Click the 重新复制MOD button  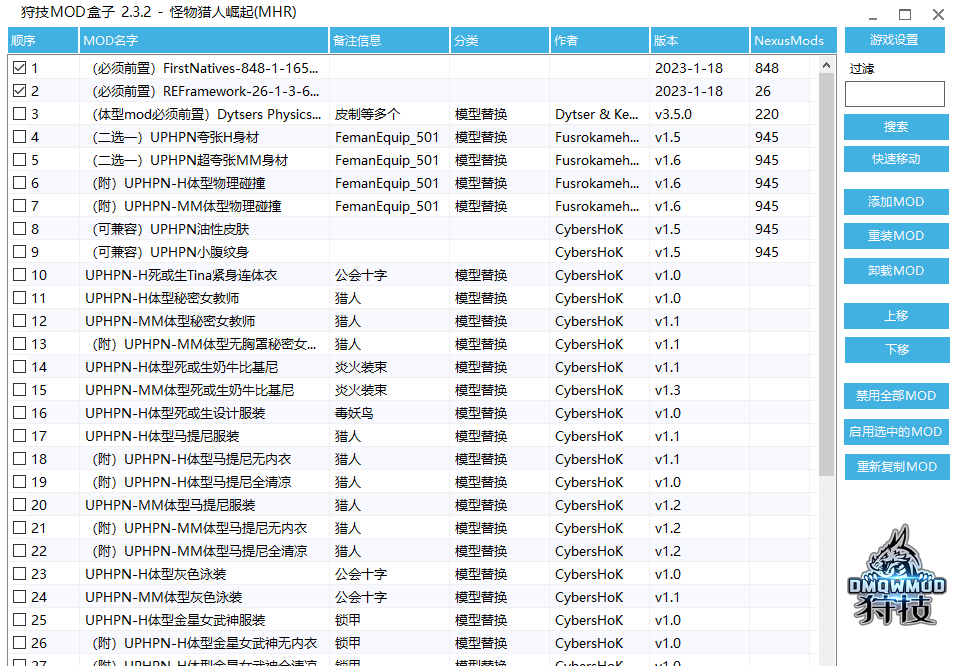click(896, 467)
